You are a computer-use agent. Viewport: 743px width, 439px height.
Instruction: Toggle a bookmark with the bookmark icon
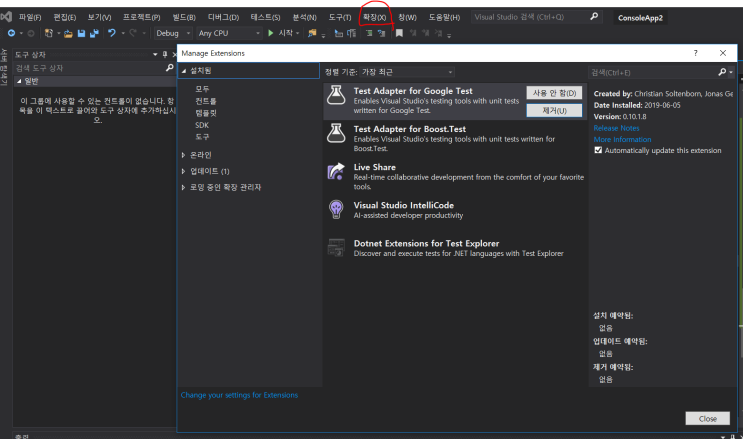(x=399, y=33)
